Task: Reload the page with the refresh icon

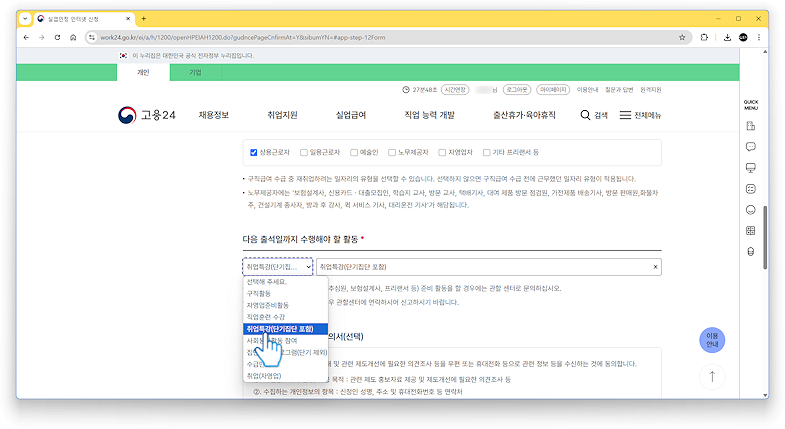Action: coord(58,38)
